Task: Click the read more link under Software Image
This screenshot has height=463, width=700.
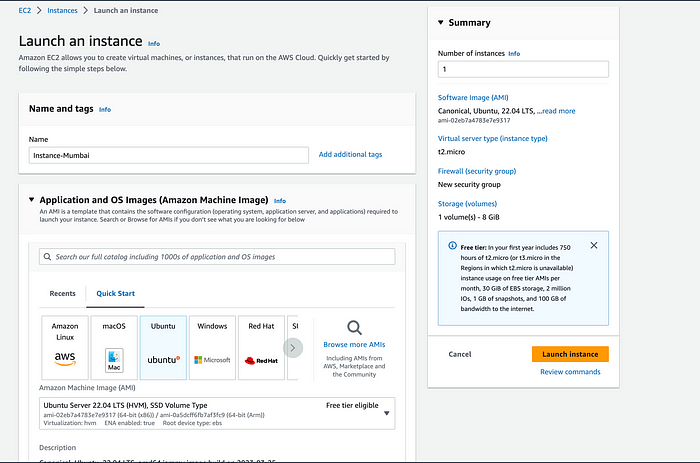Action: point(558,111)
